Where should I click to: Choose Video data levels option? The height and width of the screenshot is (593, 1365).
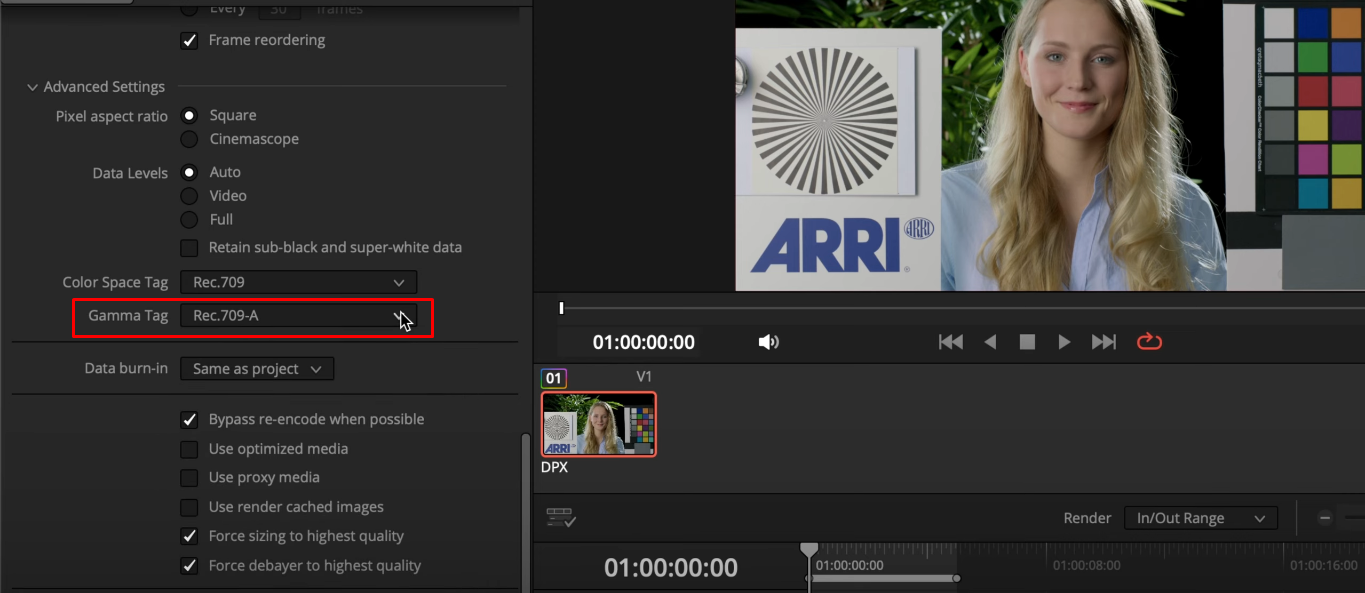189,196
